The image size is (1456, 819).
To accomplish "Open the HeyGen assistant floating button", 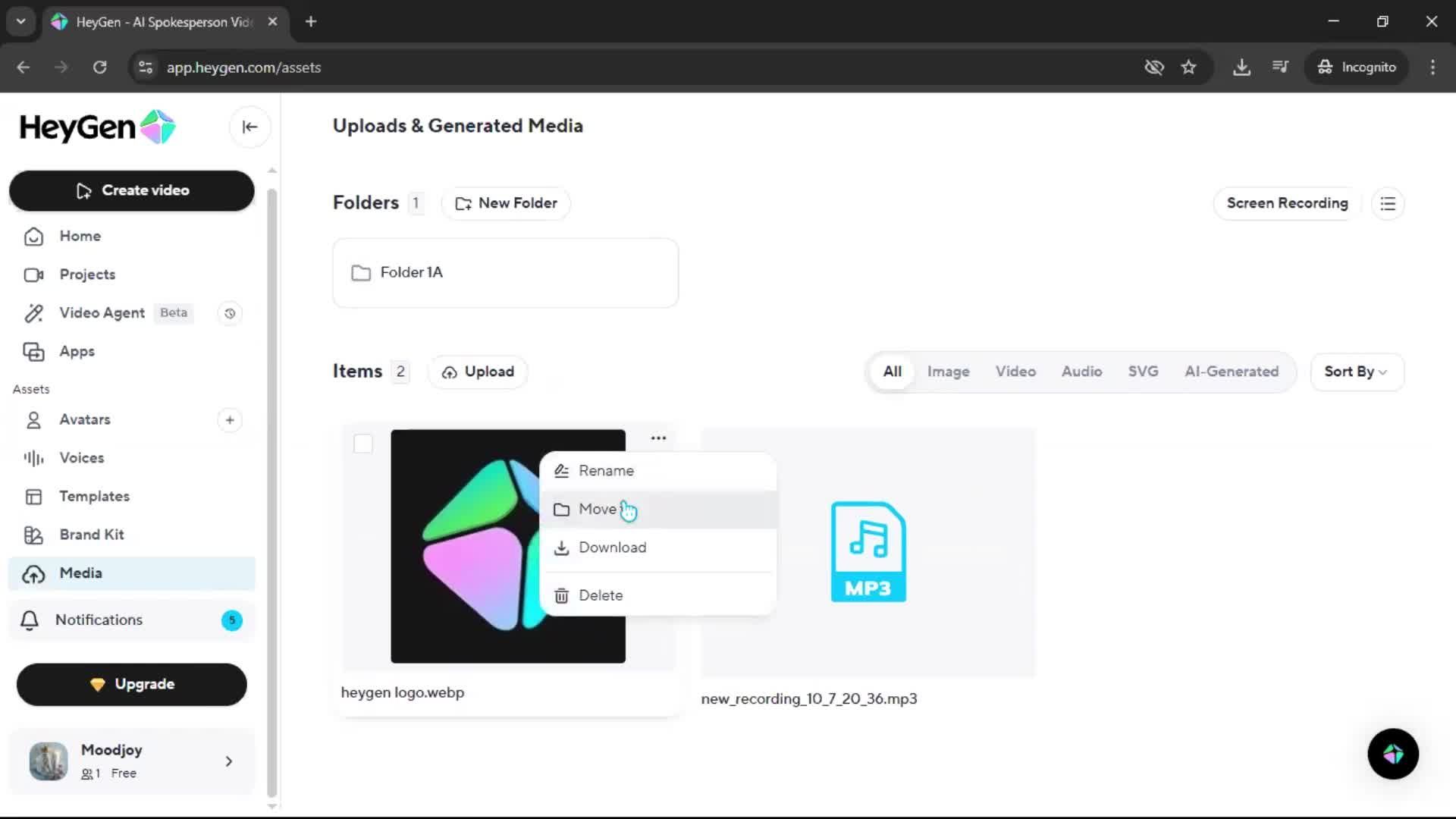I will click(x=1392, y=754).
